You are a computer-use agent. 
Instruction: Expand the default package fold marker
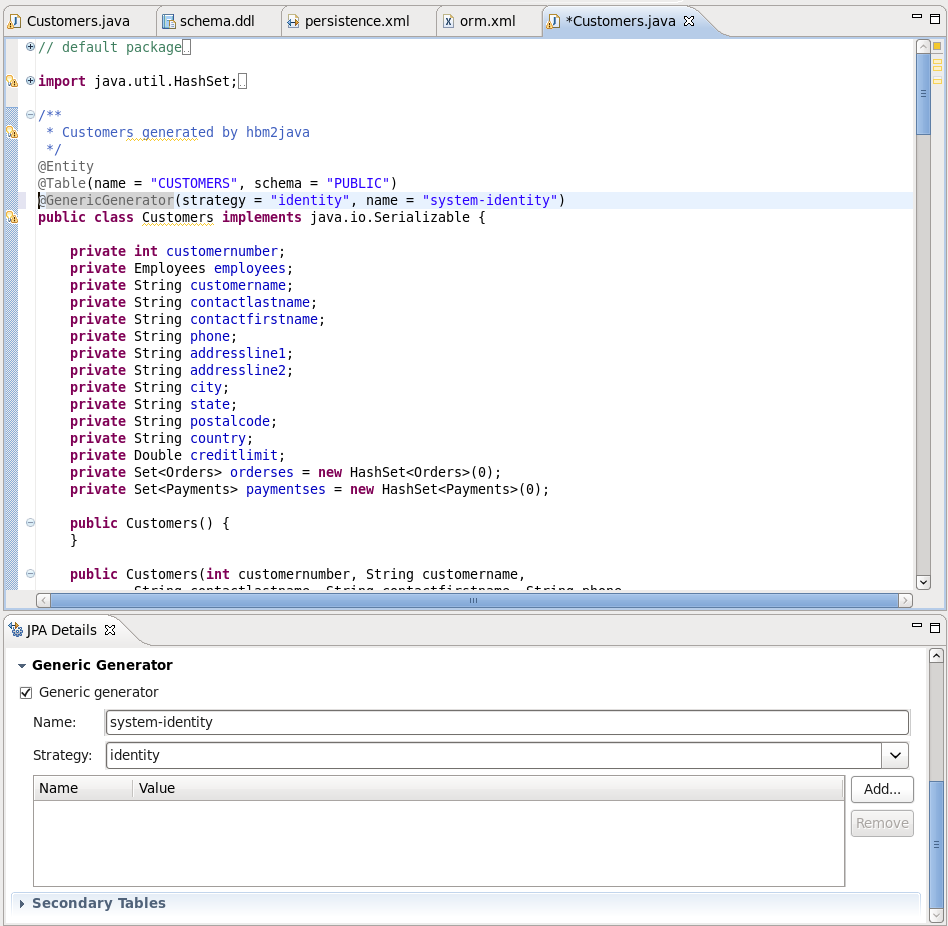(30, 45)
